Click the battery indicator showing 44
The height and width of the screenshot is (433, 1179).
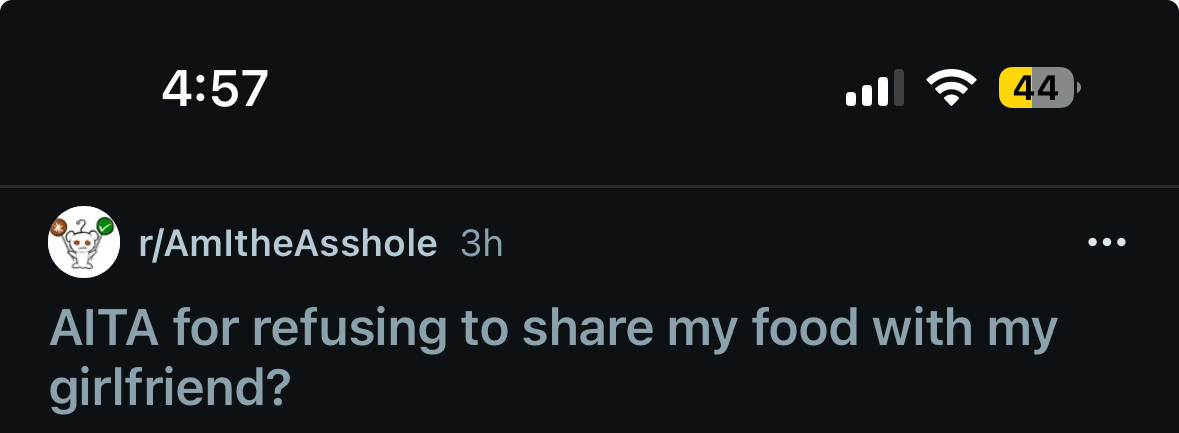1037,88
